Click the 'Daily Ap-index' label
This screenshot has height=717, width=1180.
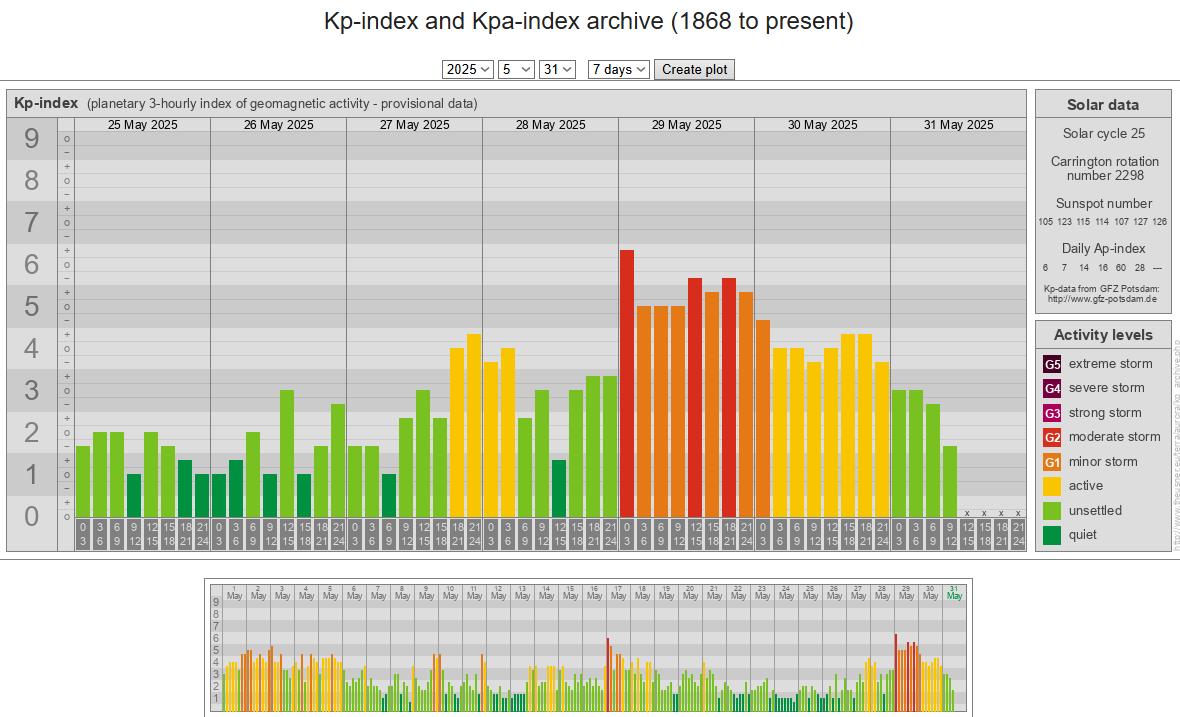(1103, 249)
